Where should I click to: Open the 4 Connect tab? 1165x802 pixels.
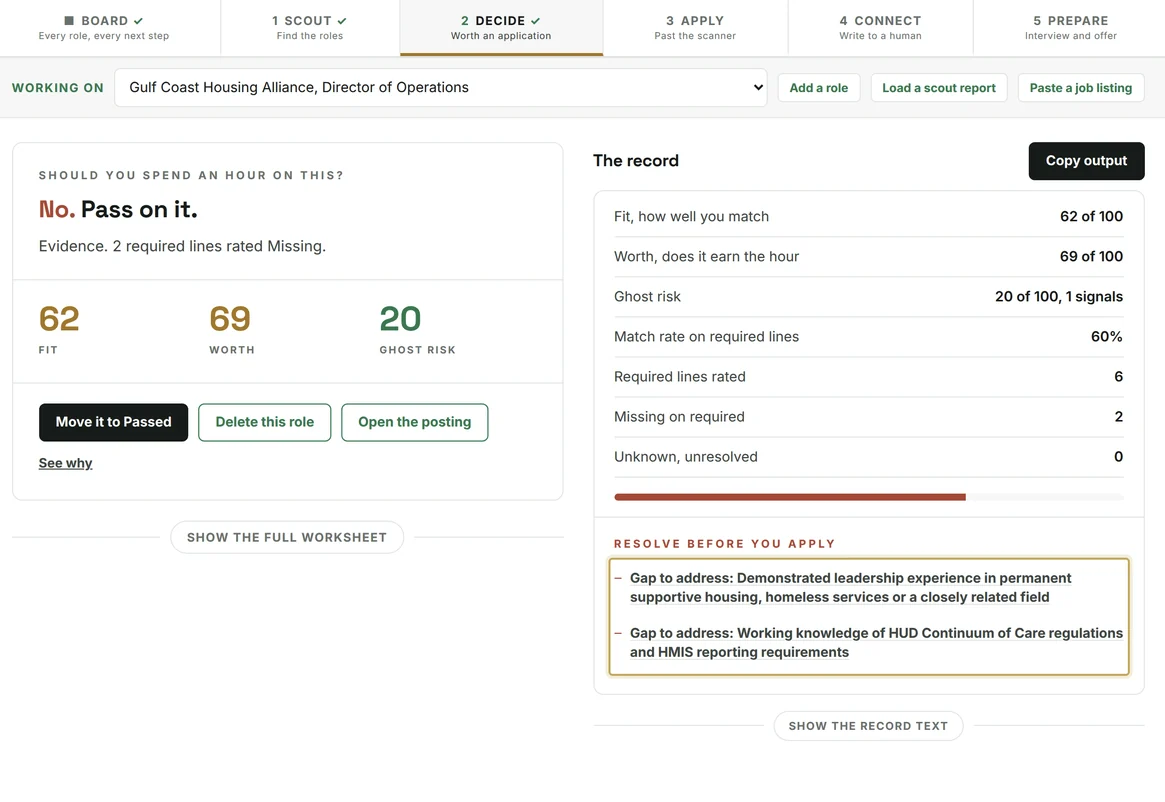(880, 28)
